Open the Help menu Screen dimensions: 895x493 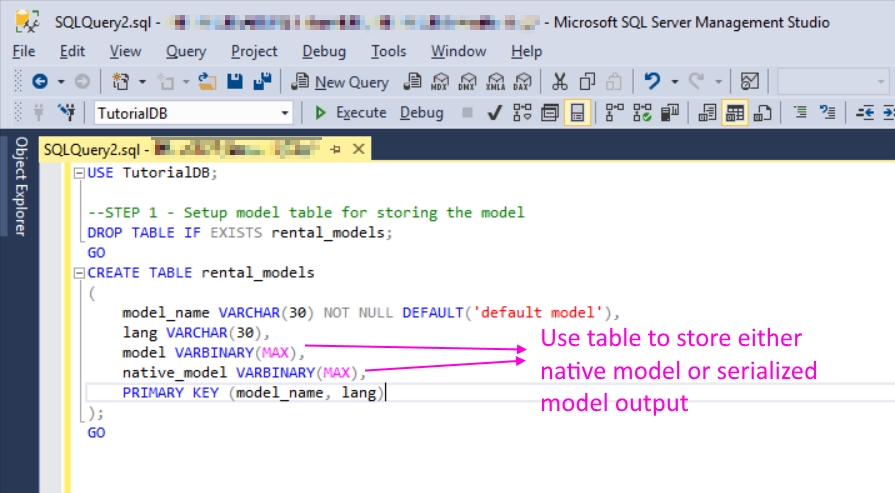click(526, 51)
